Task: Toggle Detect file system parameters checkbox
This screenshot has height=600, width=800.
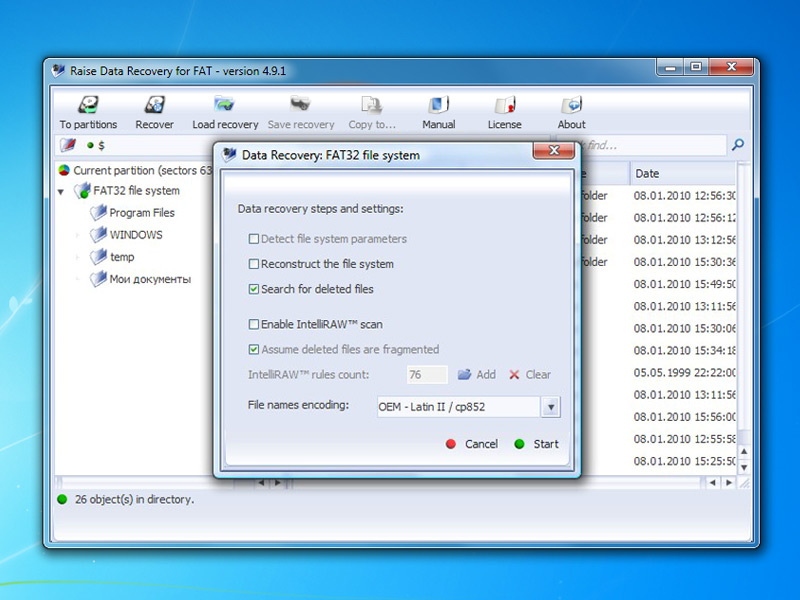Action: 254,239
